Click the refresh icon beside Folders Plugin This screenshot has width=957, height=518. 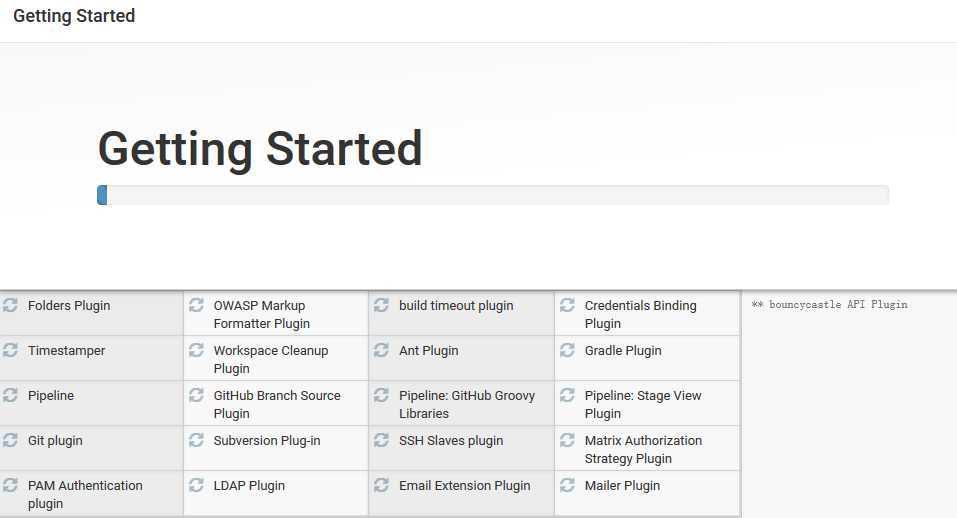tap(10, 304)
